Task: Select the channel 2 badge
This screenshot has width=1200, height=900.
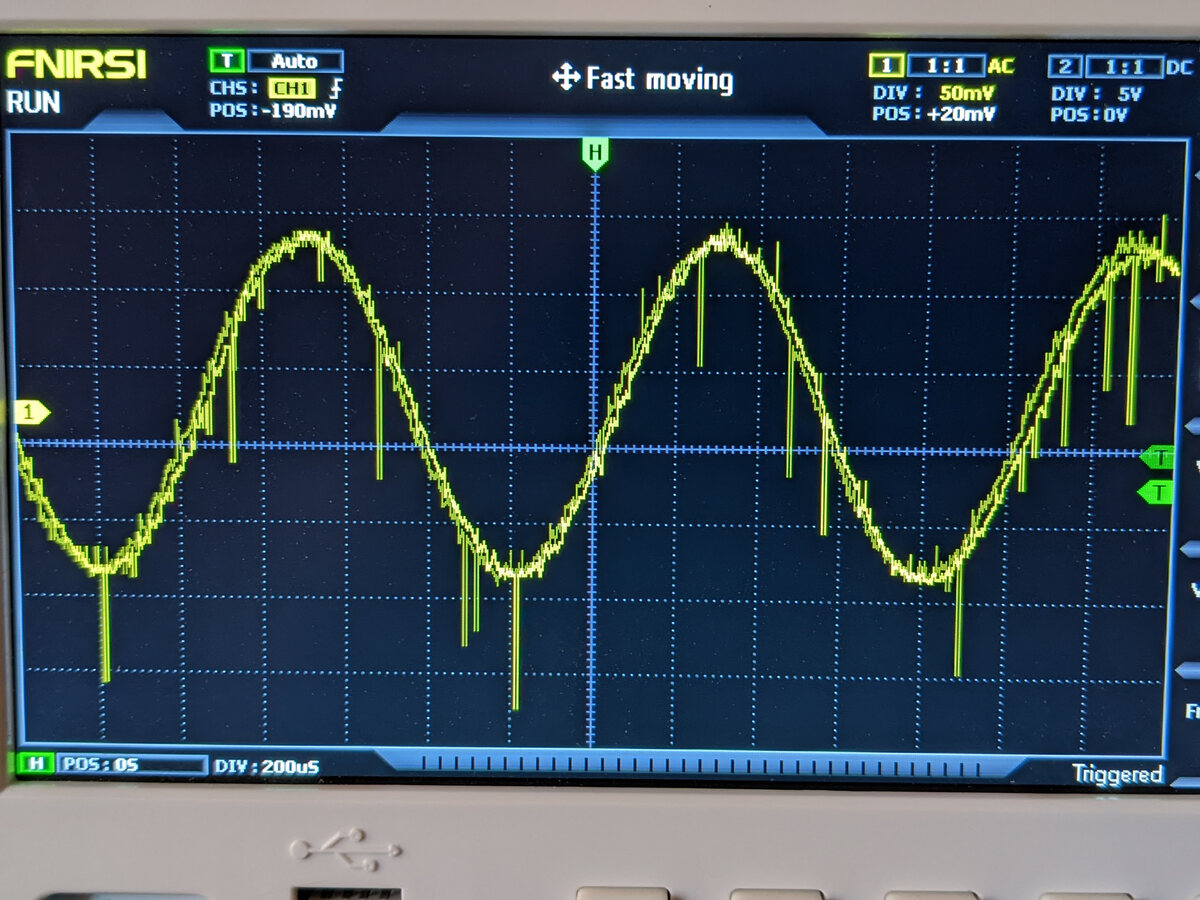Action: [x=1064, y=67]
